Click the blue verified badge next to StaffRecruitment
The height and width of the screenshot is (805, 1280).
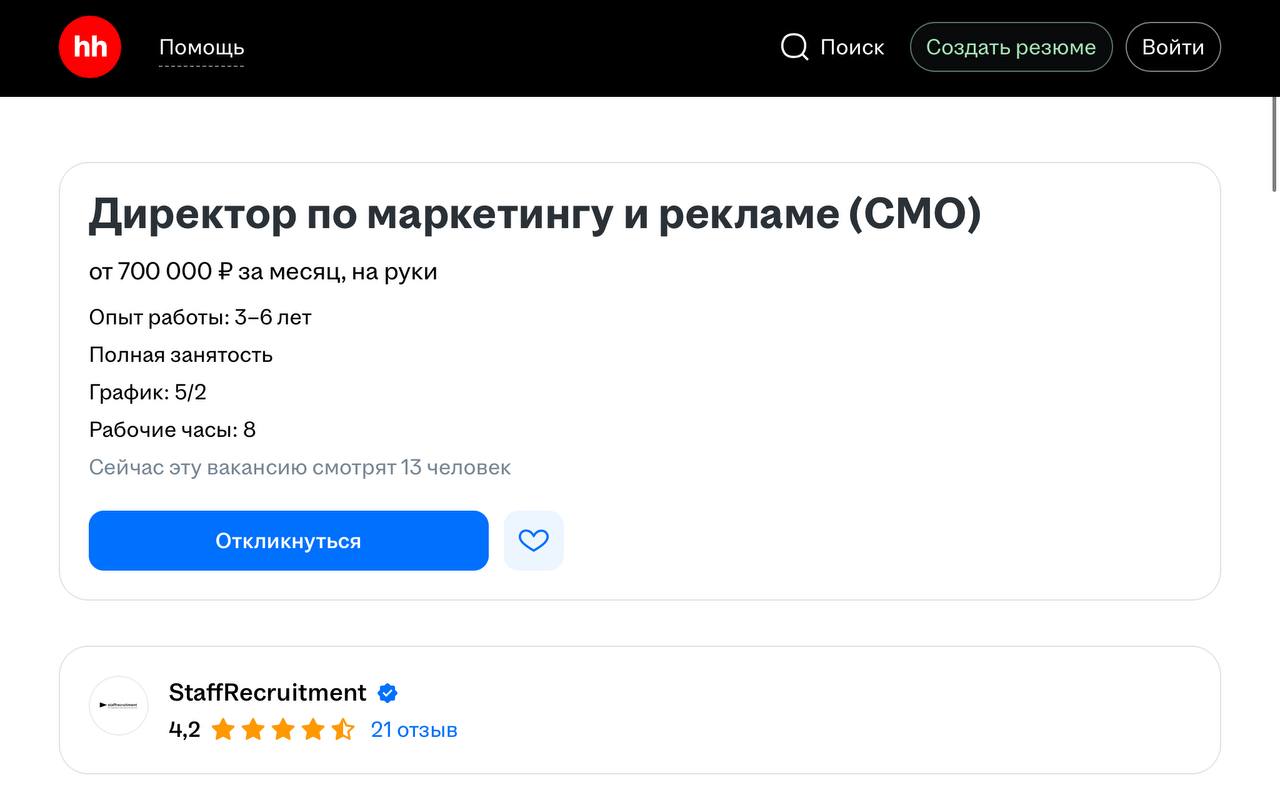point(387,693)
